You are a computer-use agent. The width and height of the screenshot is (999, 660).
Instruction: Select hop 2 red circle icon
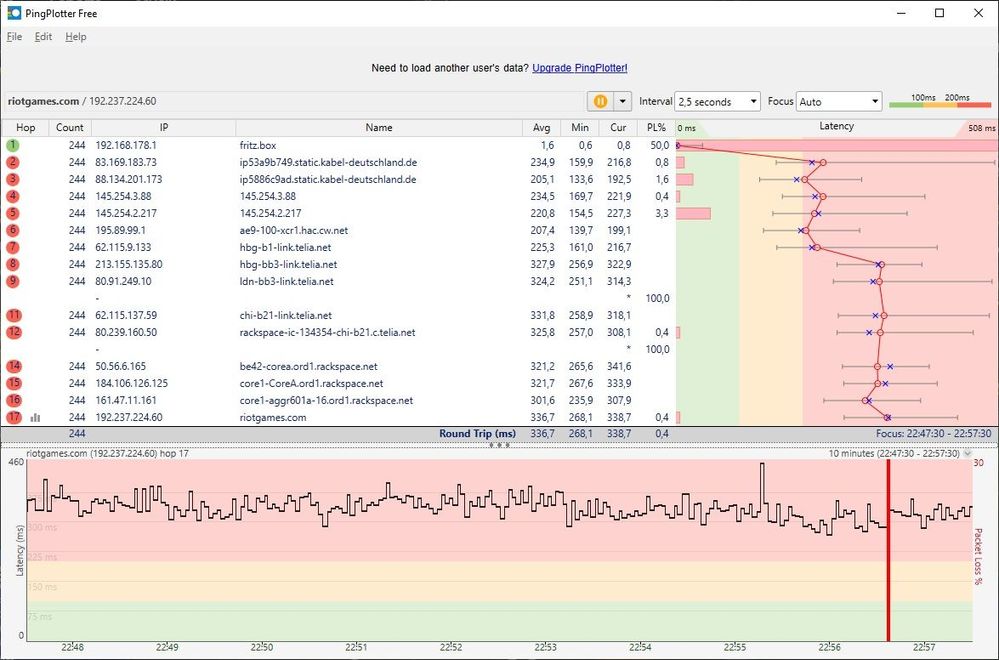(13, 162)
